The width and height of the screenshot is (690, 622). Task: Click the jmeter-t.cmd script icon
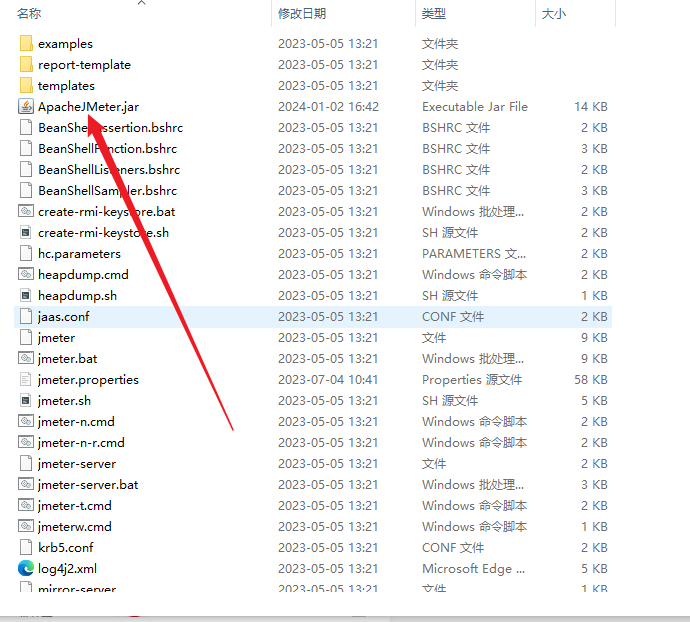26,505
